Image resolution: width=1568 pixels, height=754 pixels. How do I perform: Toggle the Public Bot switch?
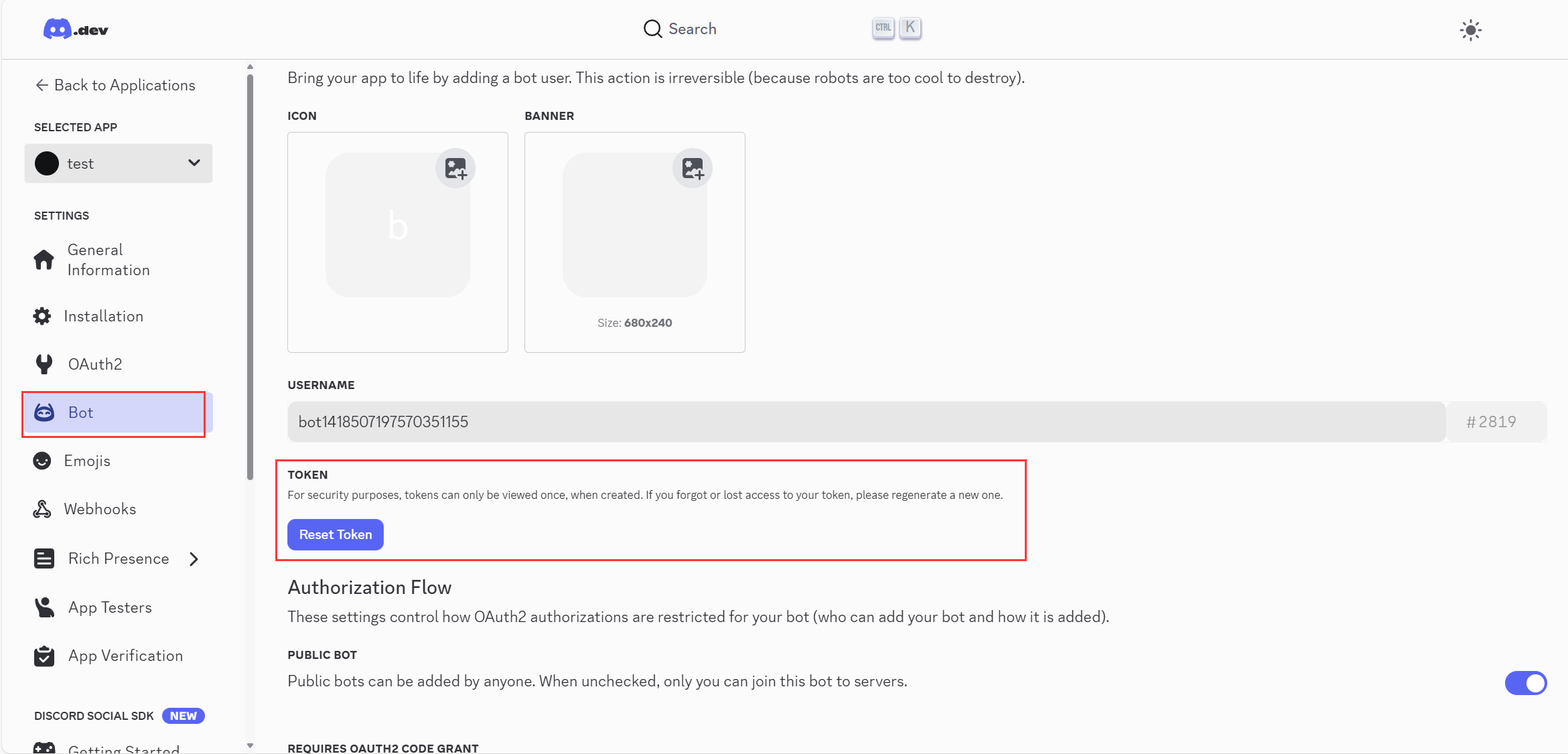pos(1525,683)
